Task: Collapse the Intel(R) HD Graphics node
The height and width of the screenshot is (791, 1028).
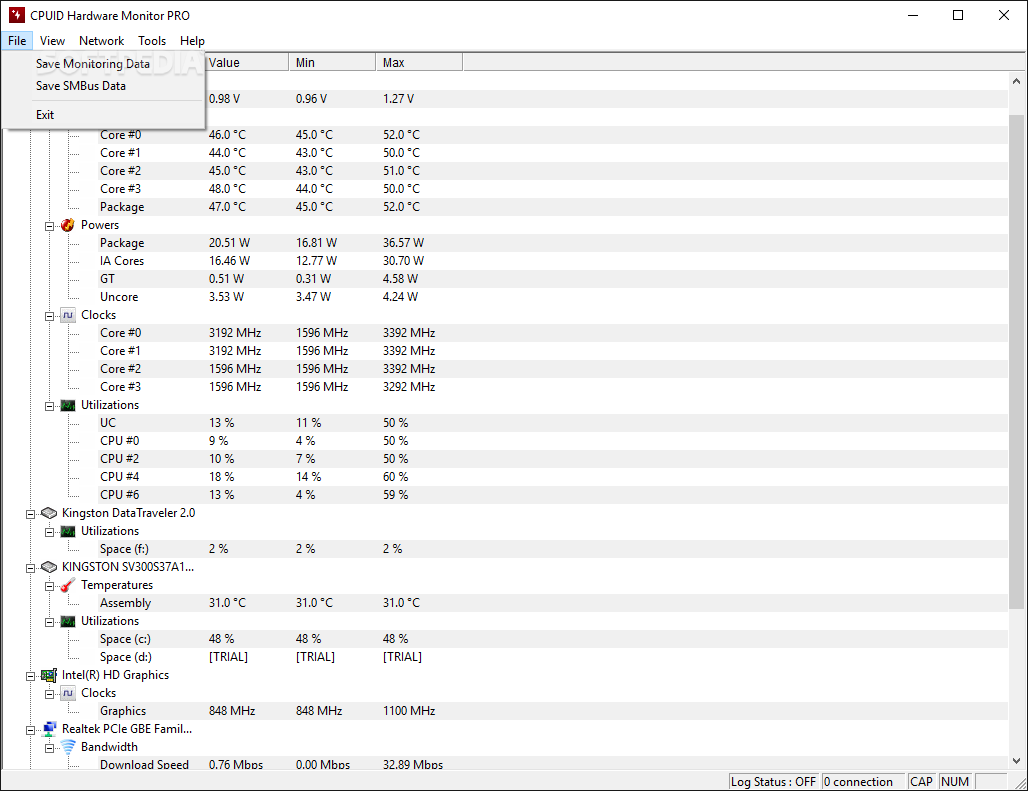Action: point(30,676)
